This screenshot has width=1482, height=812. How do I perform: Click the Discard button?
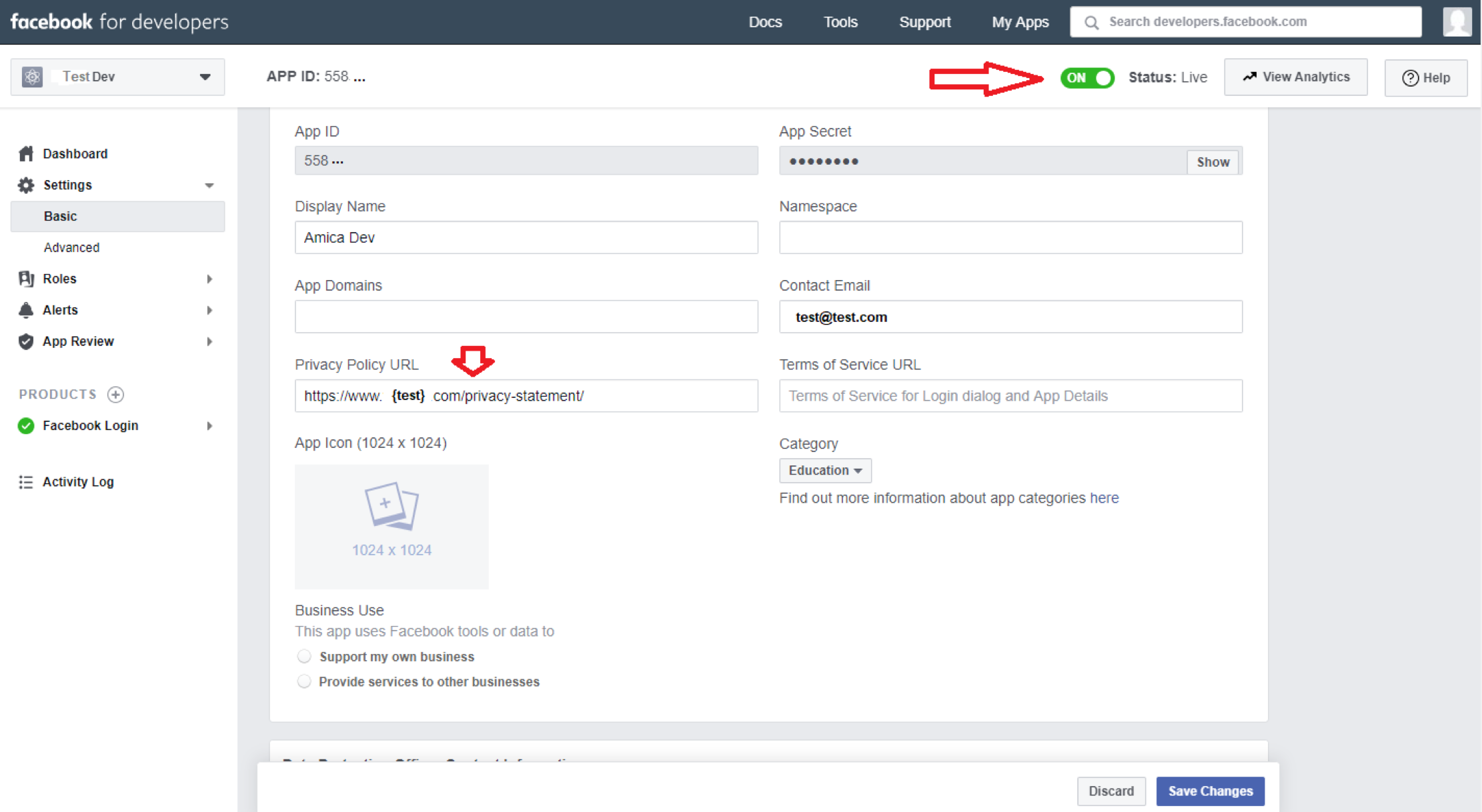click(x=1111, y=791)
